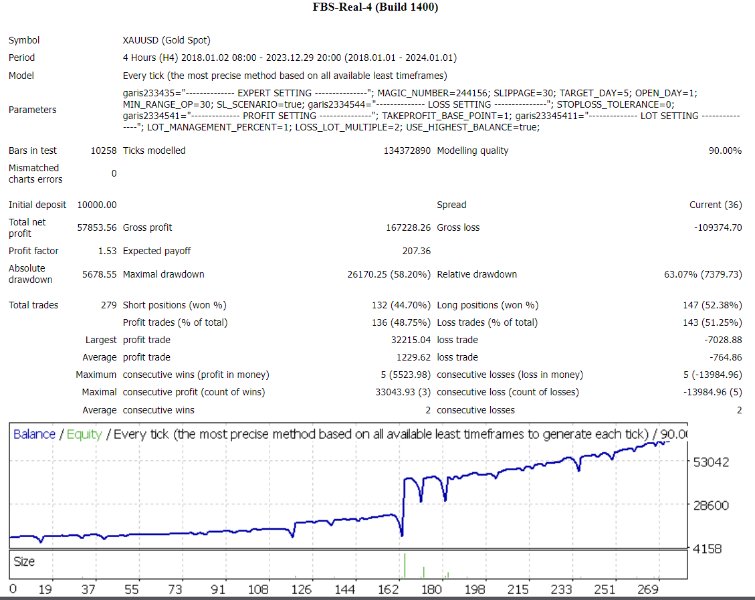Click the Relative drawdown 63.07% value
The image size is (755, 600).
(x=704, y=275)
